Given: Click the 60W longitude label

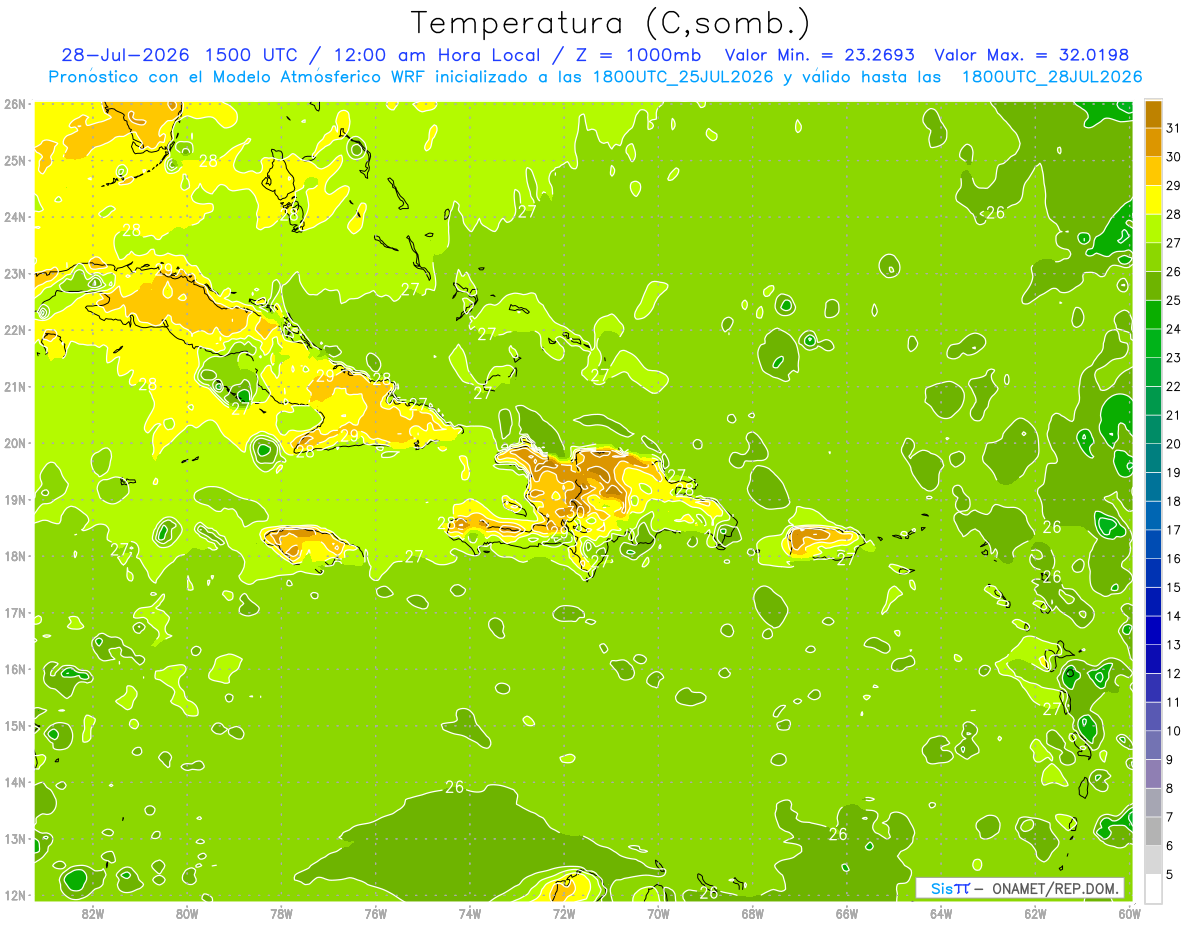Looking at the screenshot, I should click(x=1130, y=913).
